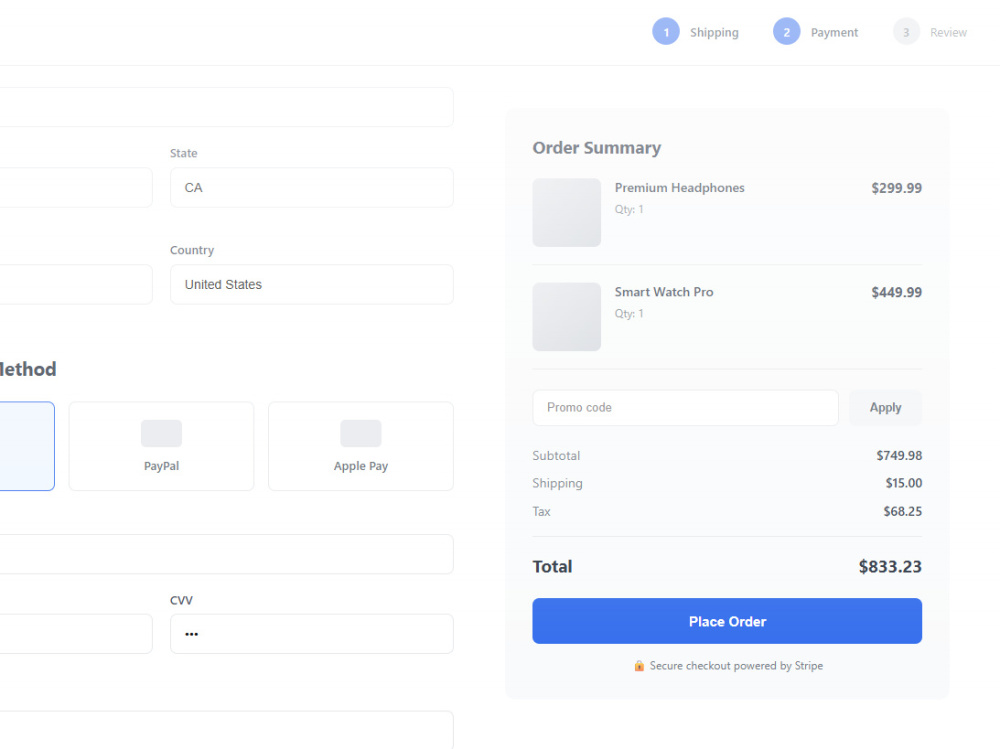
Task: Click the Apple Pay logo icon
Action: [x=361, y=433]
